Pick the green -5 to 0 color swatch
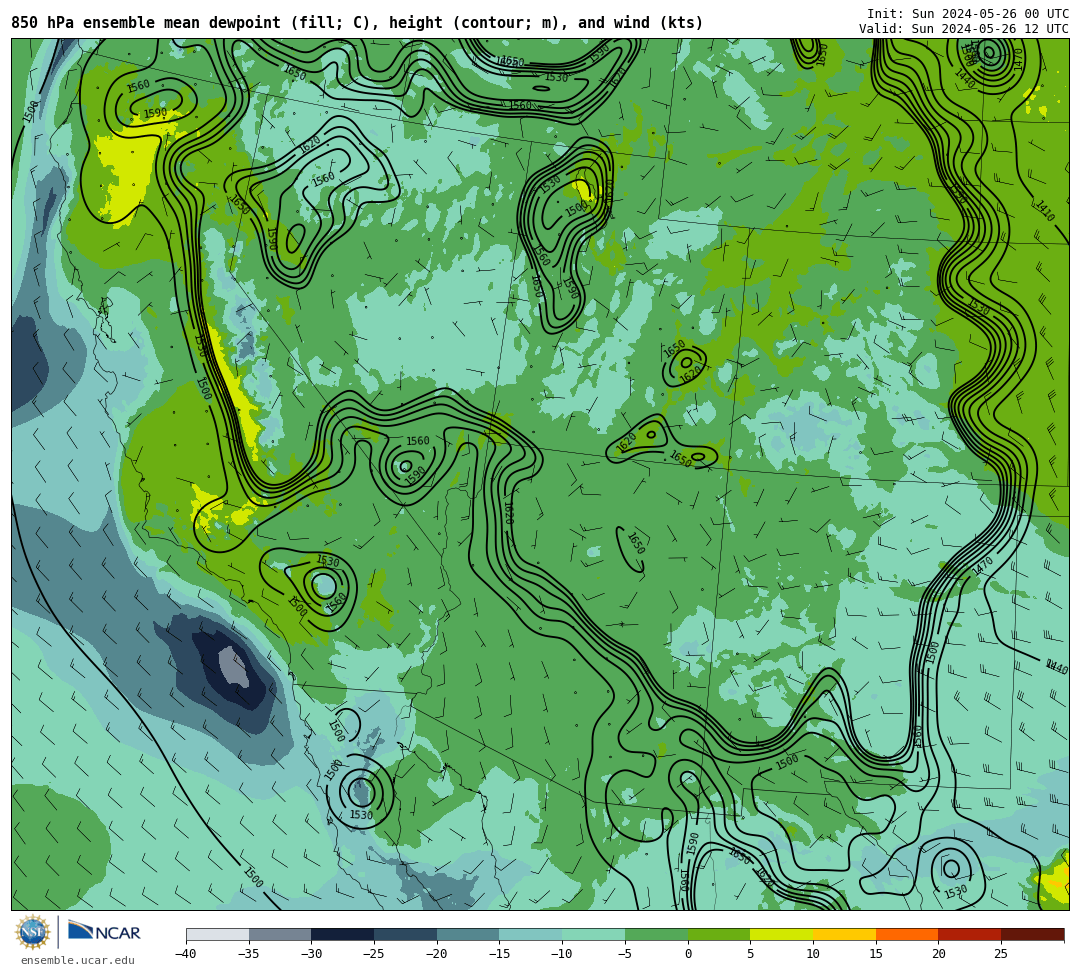The width and height of the screenshot is (1080, 973). point(656,934)
